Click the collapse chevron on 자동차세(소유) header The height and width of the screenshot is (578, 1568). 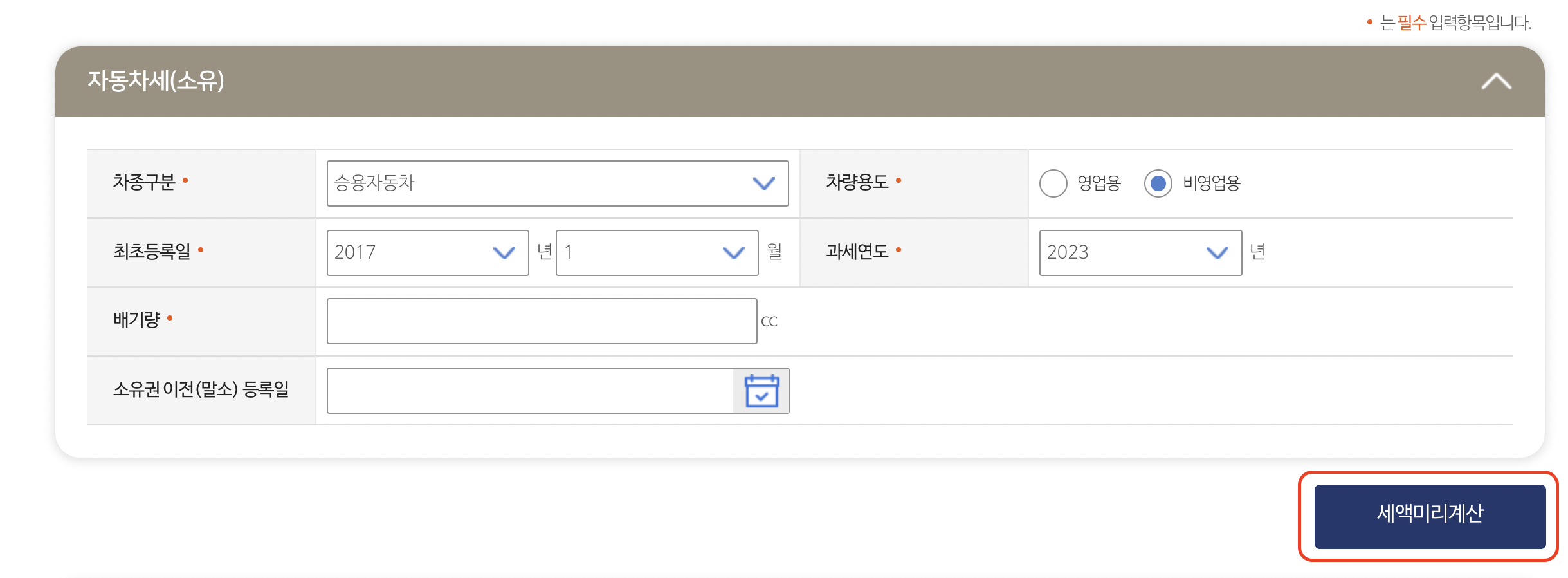1497,81
